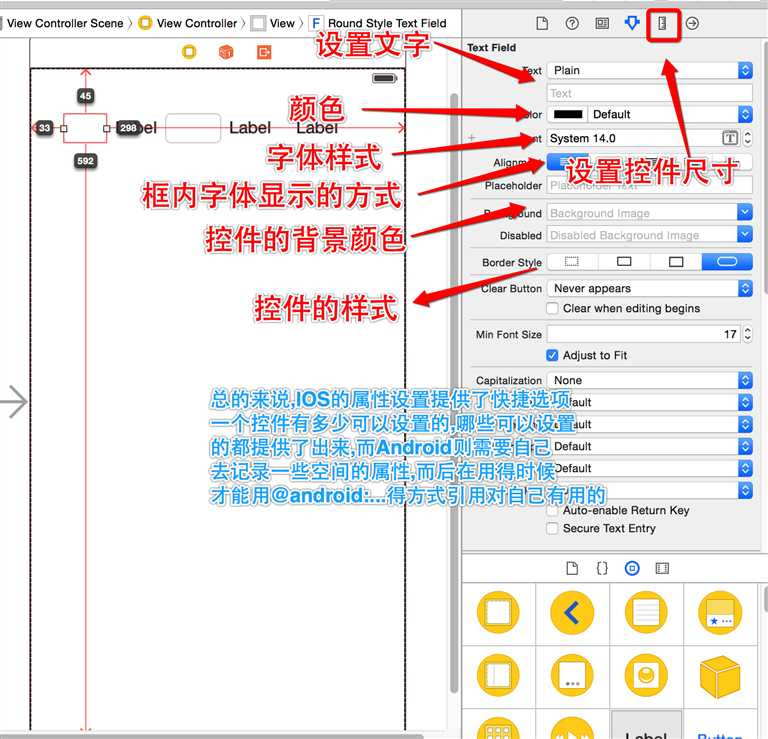
Task: Open the Text Plain dropdown
Action: pos(649,71)
